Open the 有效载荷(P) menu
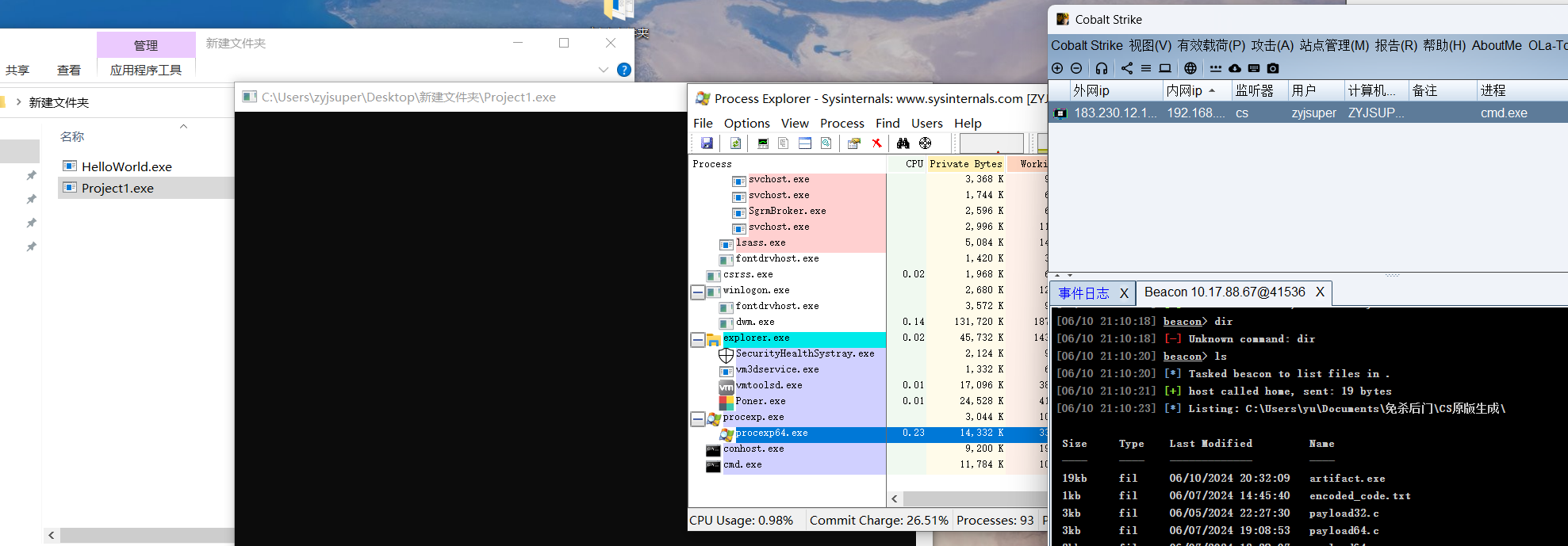Screen dimensions: 1568x546 point(1211,45)
